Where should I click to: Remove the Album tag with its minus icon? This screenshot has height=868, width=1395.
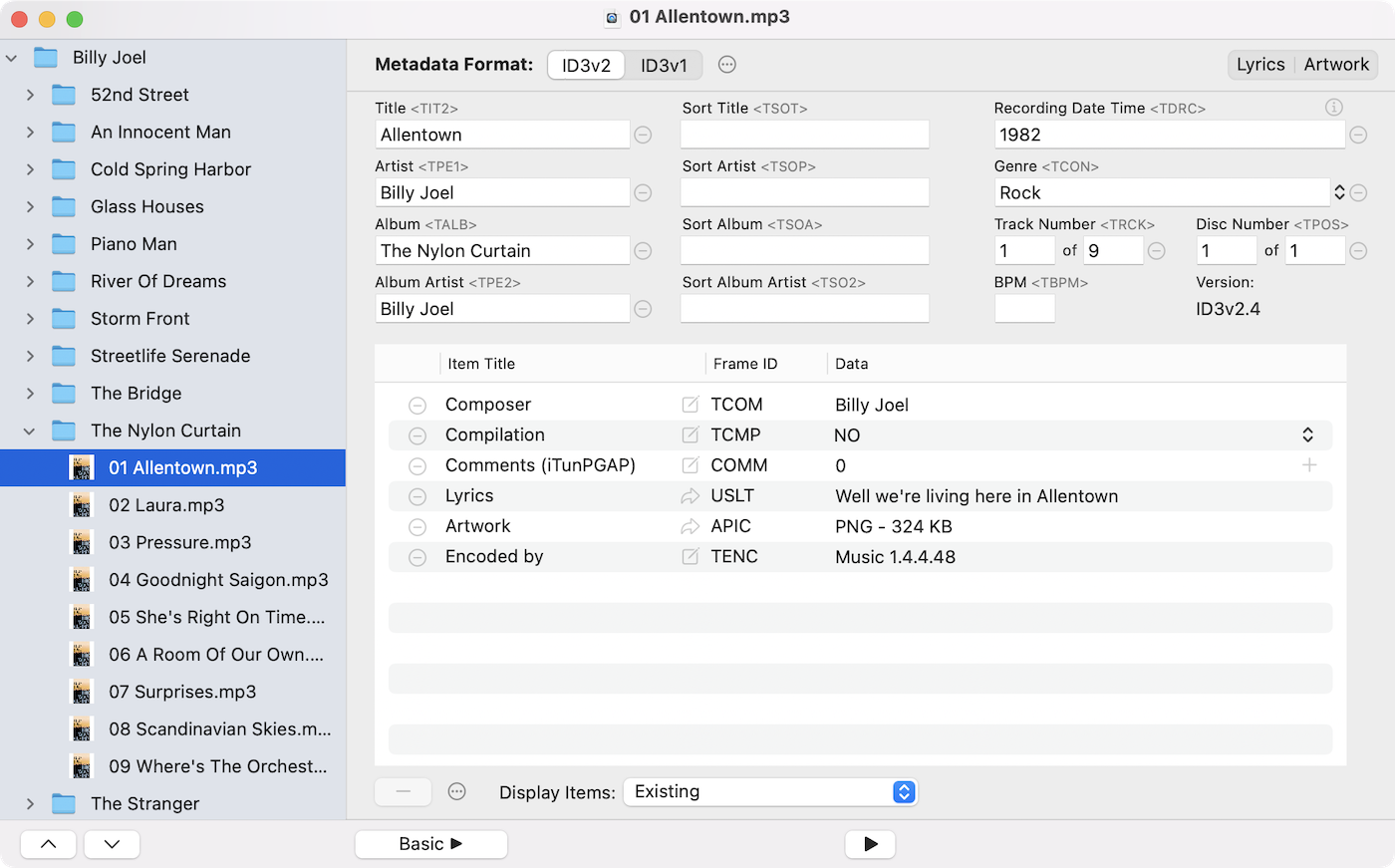(644, 251)
